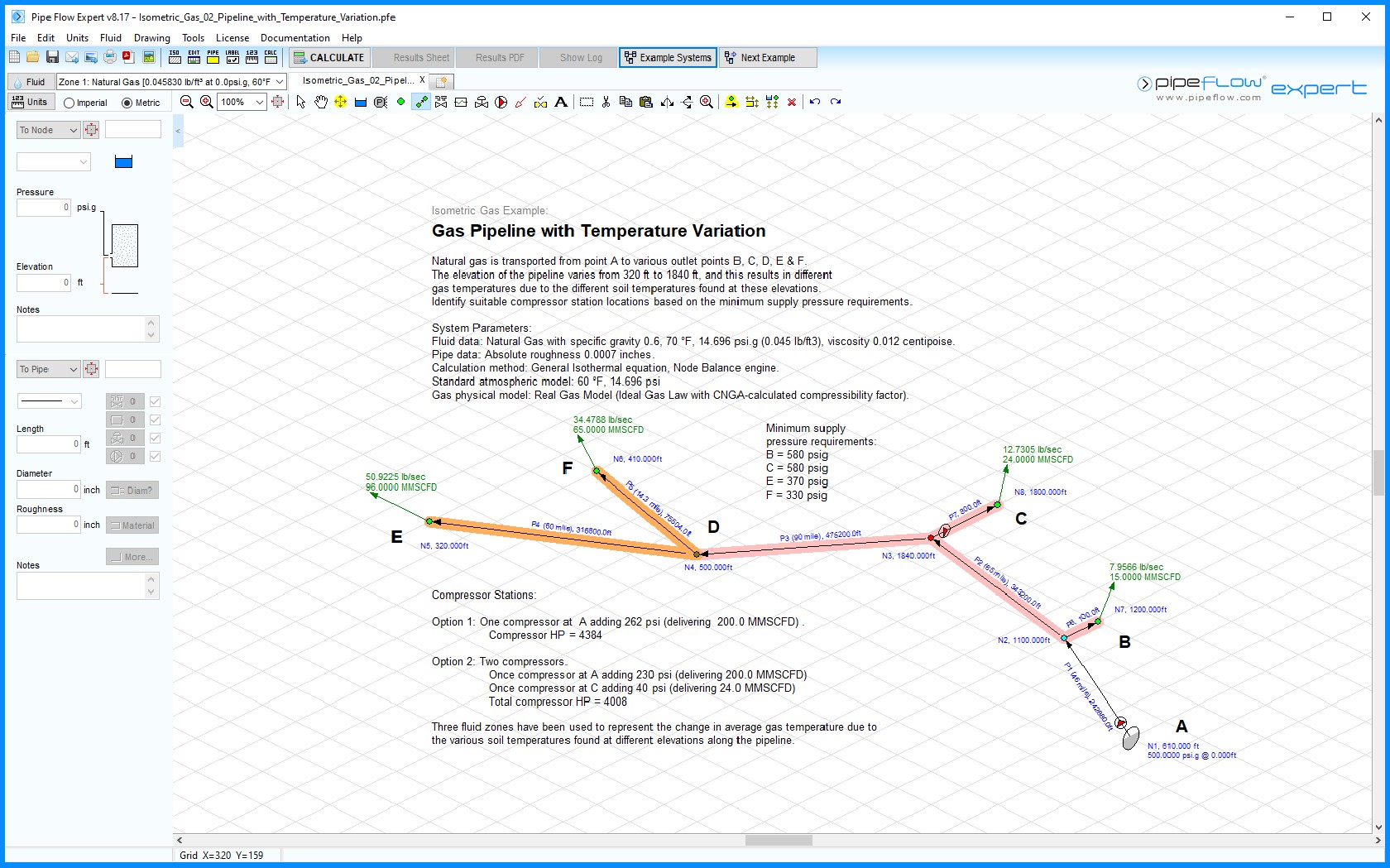Click the undo arrow icon
Screen dimensions: 1390x868
[815, 102]
